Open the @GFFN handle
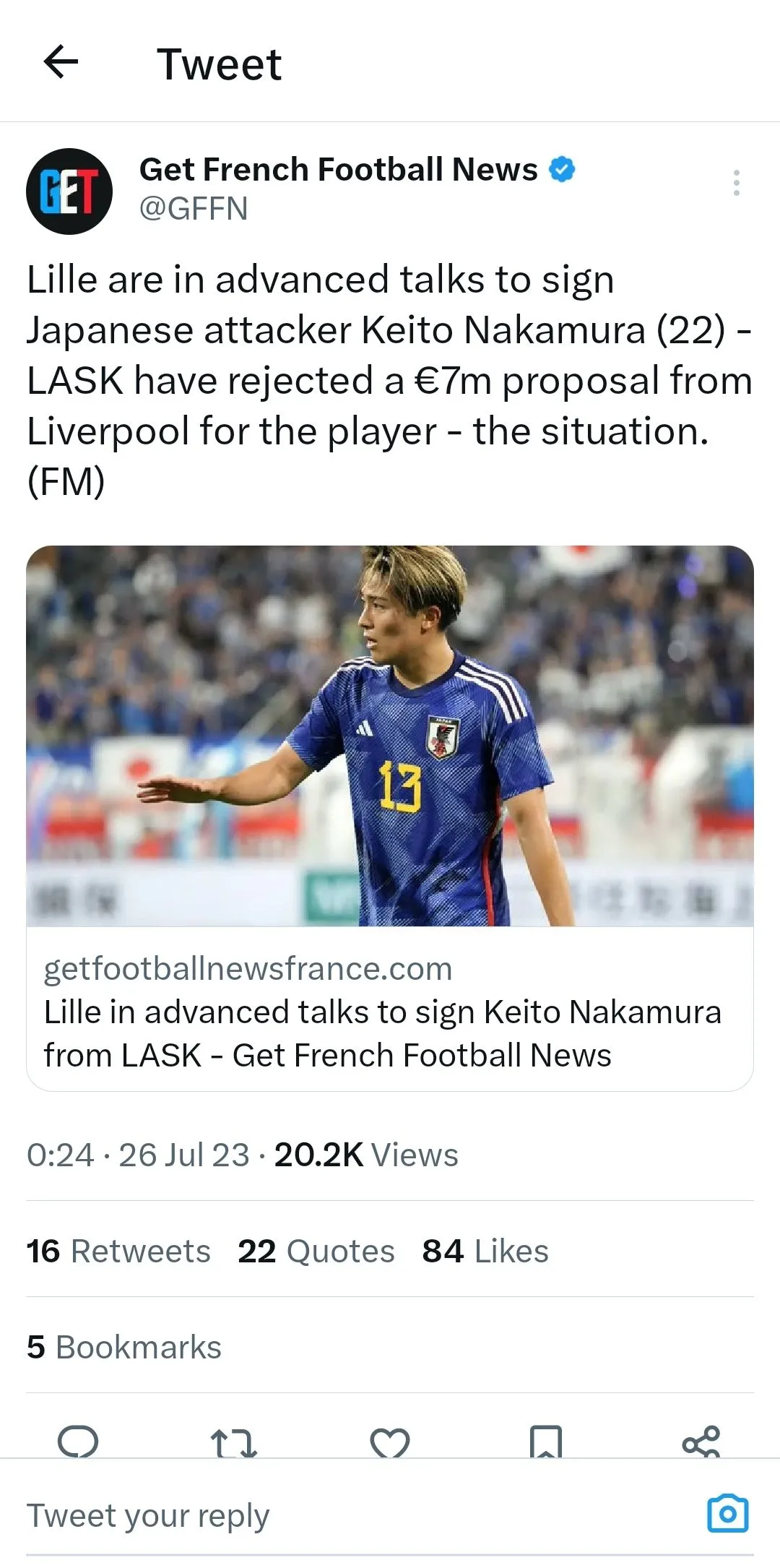The image size is (780, 1568). coord(194,209)
